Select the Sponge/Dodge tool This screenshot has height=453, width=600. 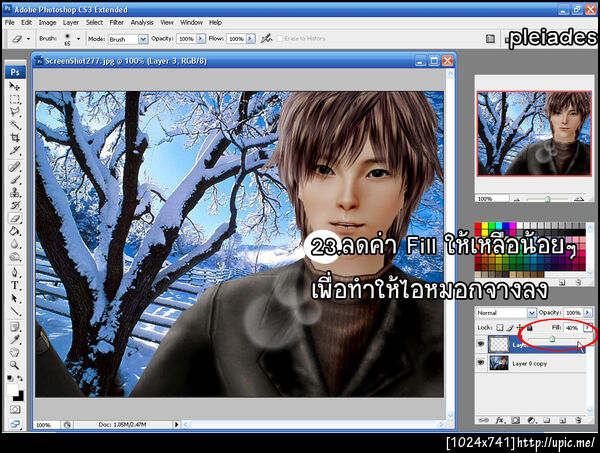click(15, 257)
